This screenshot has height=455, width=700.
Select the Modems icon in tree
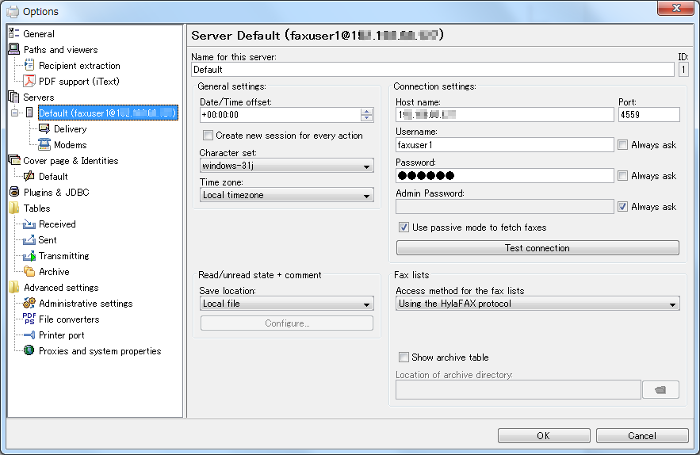(45, 145)
